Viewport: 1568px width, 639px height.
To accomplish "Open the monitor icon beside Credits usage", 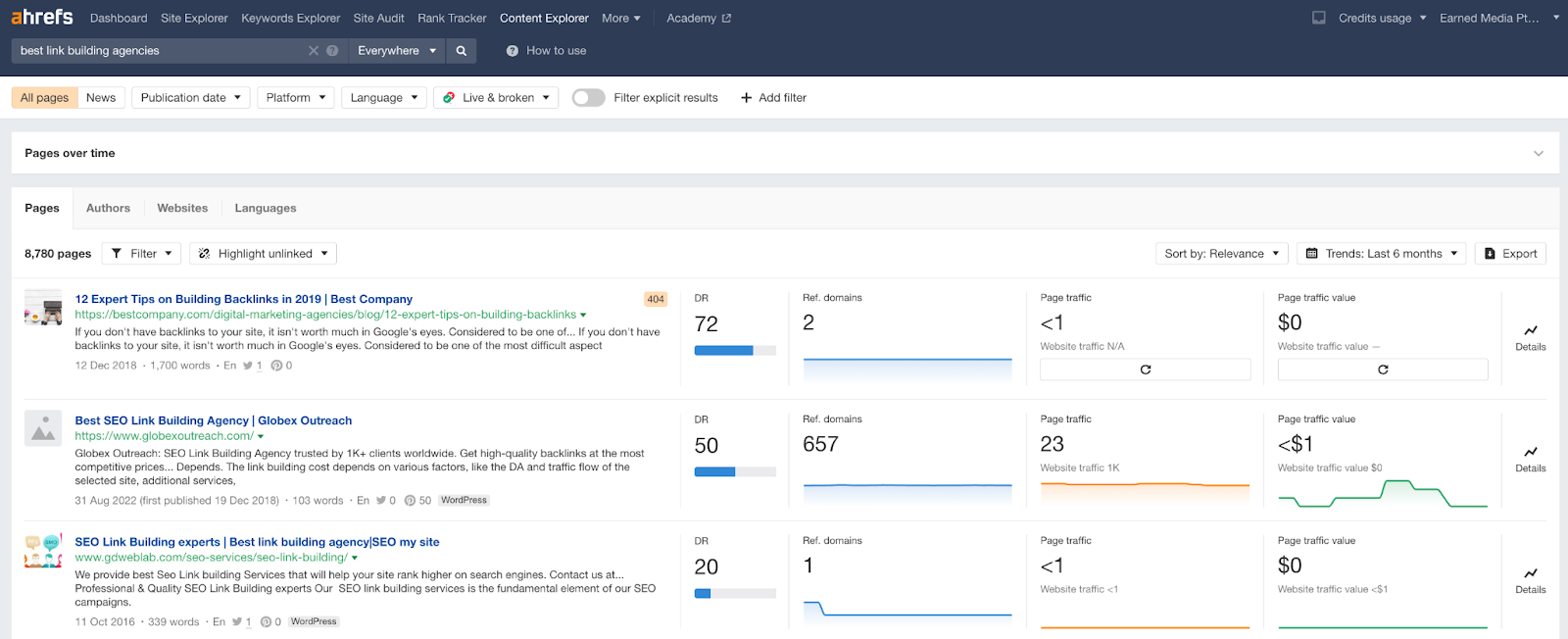I will tap(1319, 18).
